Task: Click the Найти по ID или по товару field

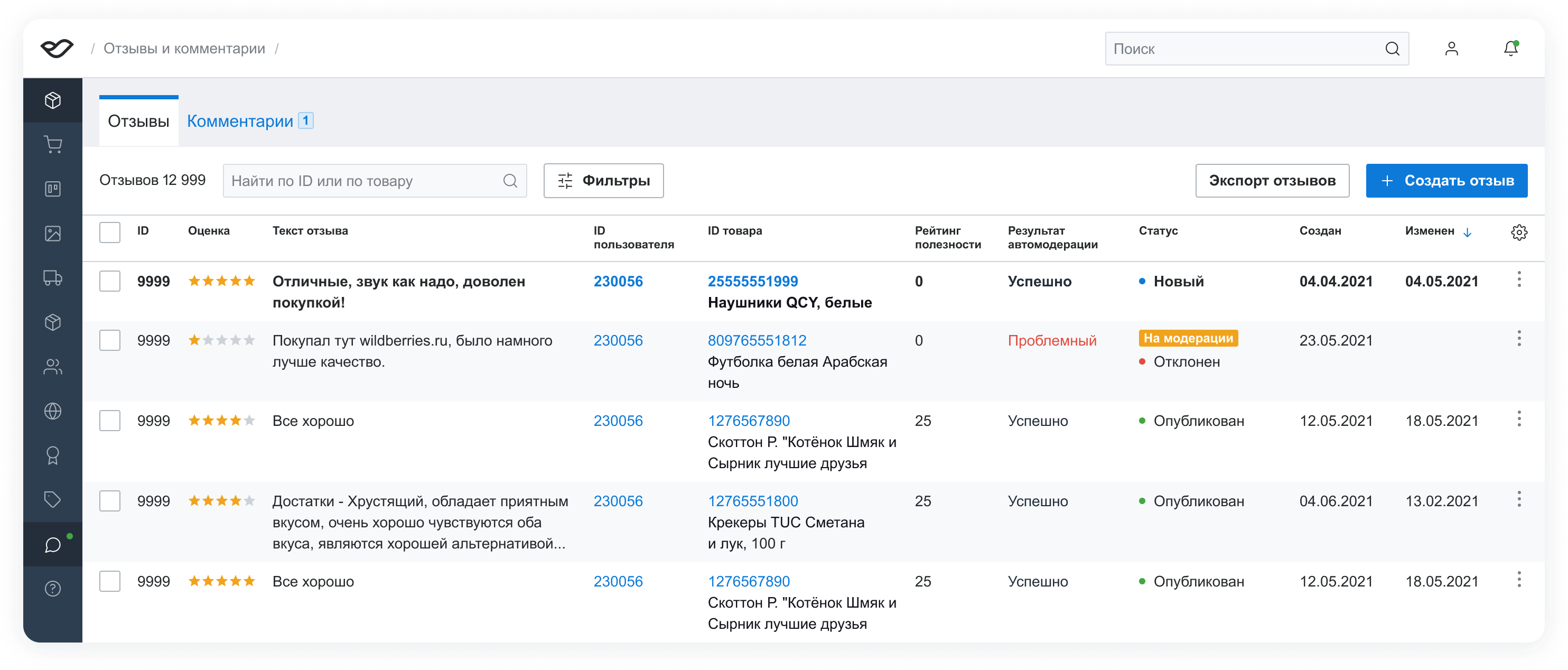Action: [365, 181]
